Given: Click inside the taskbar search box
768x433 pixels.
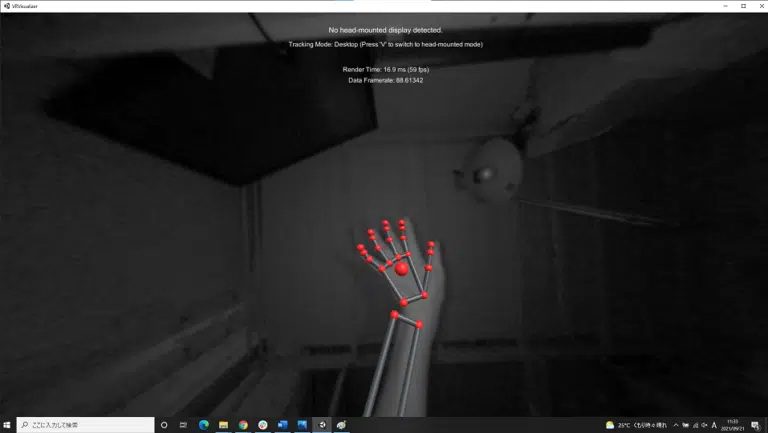Looking at the screenshot, I should [x=88, y=425].
